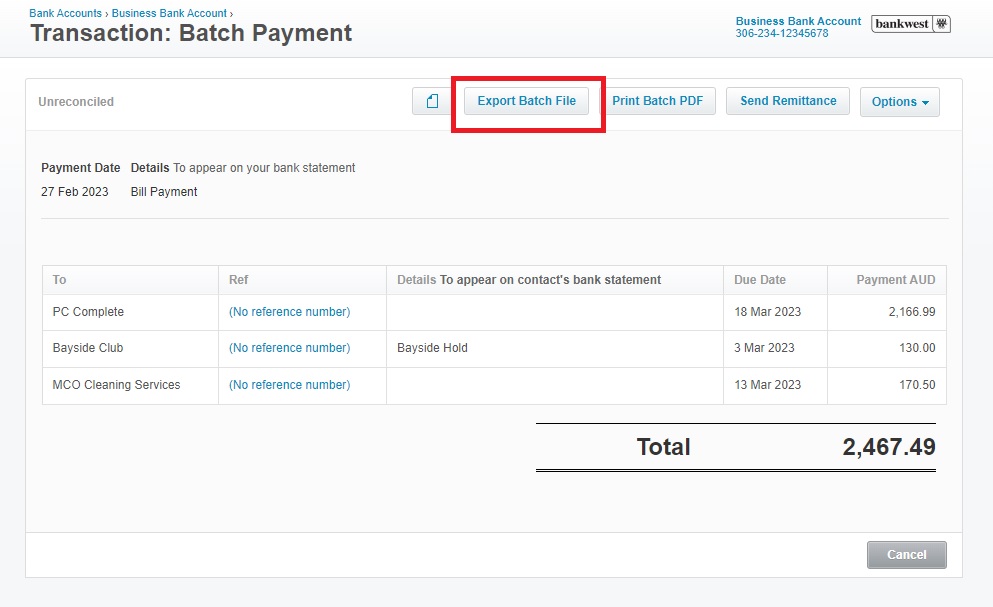Click the Bill Payment details text
993x607 pixels.
(164, 192)
